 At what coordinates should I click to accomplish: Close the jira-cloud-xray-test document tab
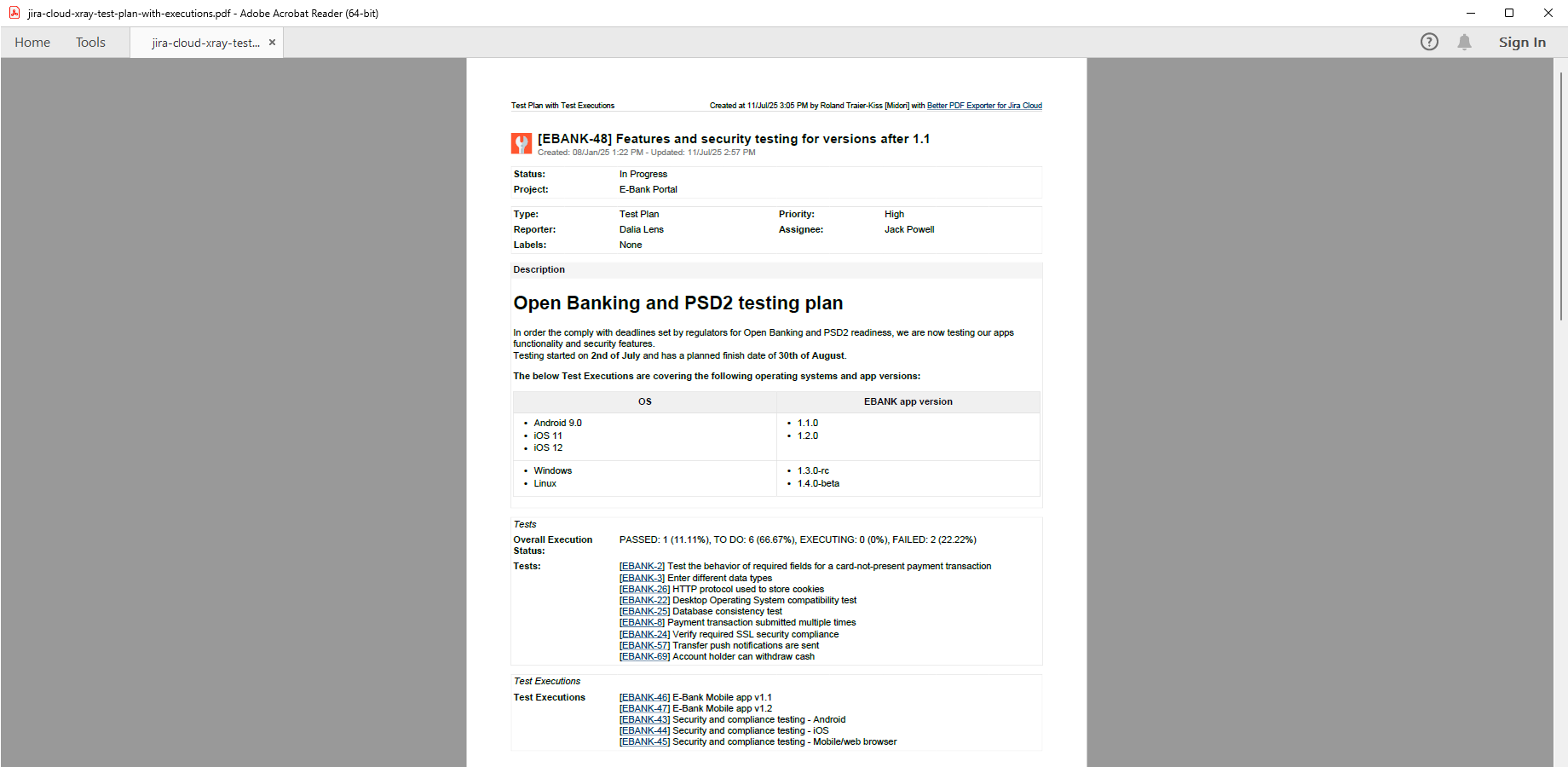coord(272,42)
